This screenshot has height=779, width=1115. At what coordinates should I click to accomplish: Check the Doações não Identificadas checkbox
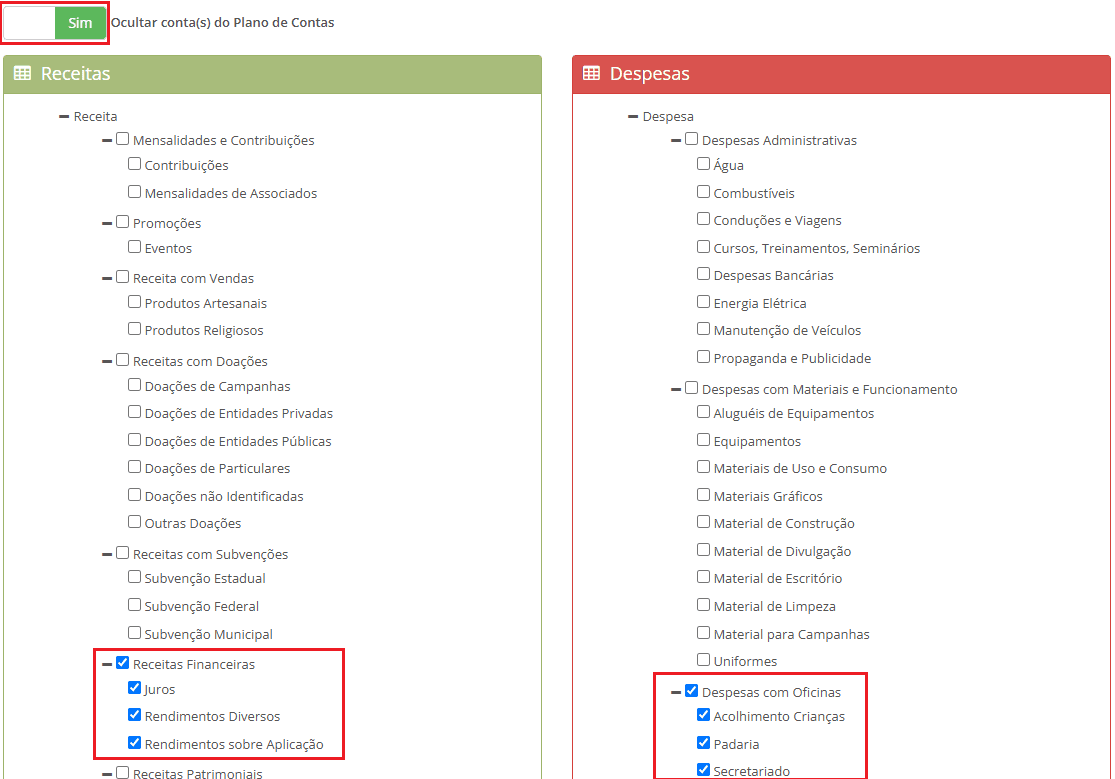134,494
